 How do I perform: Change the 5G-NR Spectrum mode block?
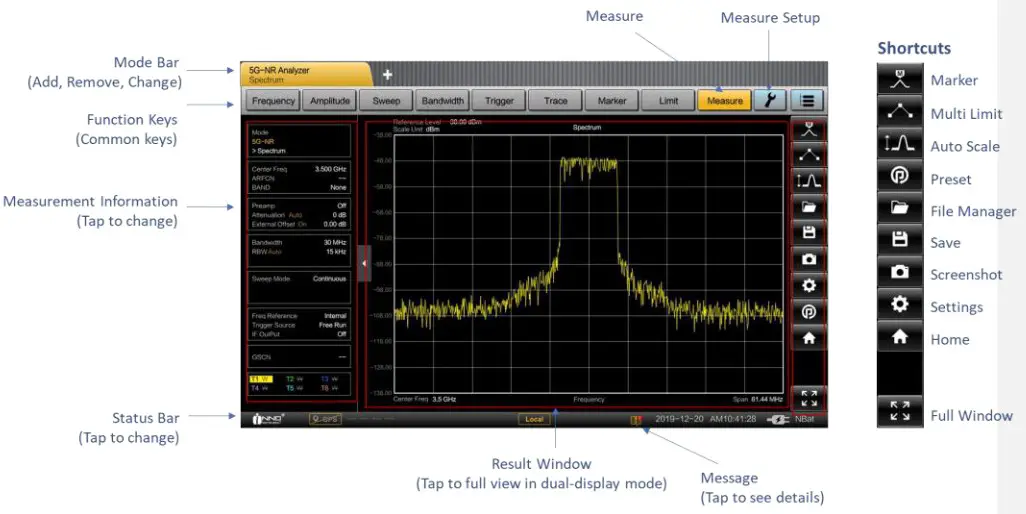(x=299, y=141)
